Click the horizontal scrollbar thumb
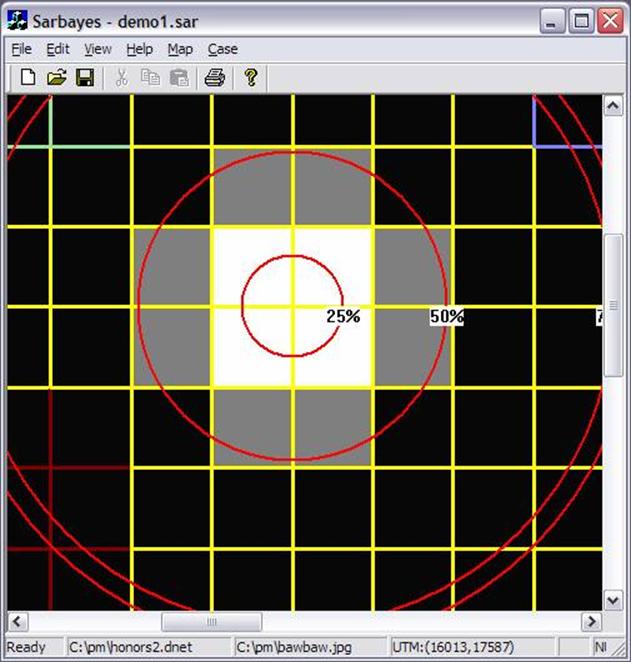631x662 pixels. 211,621
